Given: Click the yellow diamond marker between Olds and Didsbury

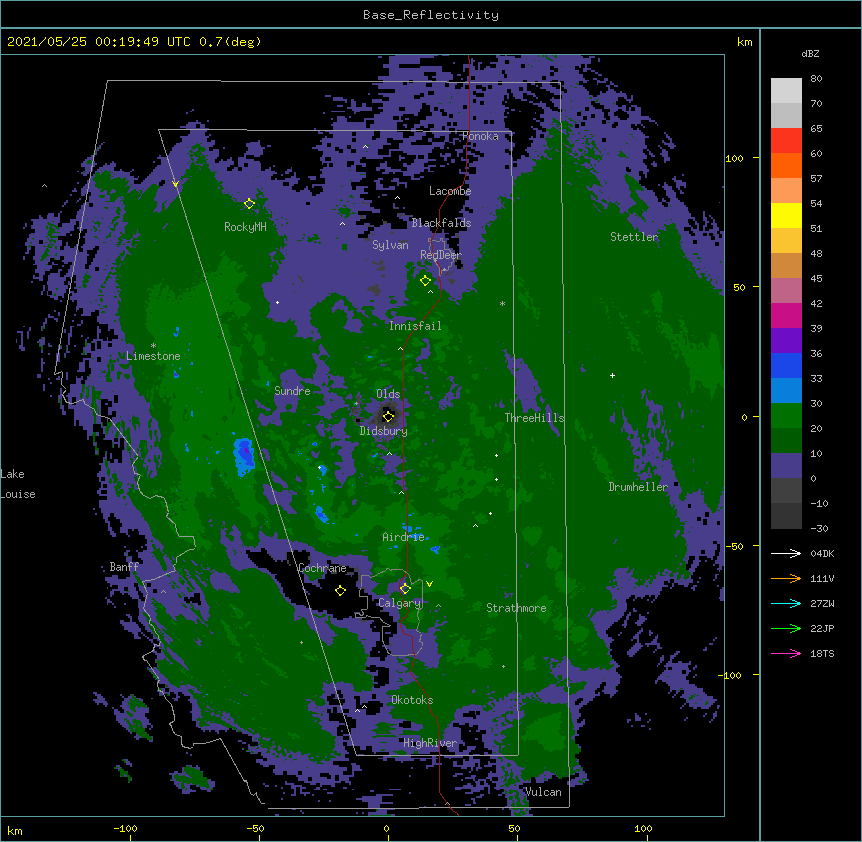Looking at the screenshot, I should pyautogui.click(x=388, y=416).
